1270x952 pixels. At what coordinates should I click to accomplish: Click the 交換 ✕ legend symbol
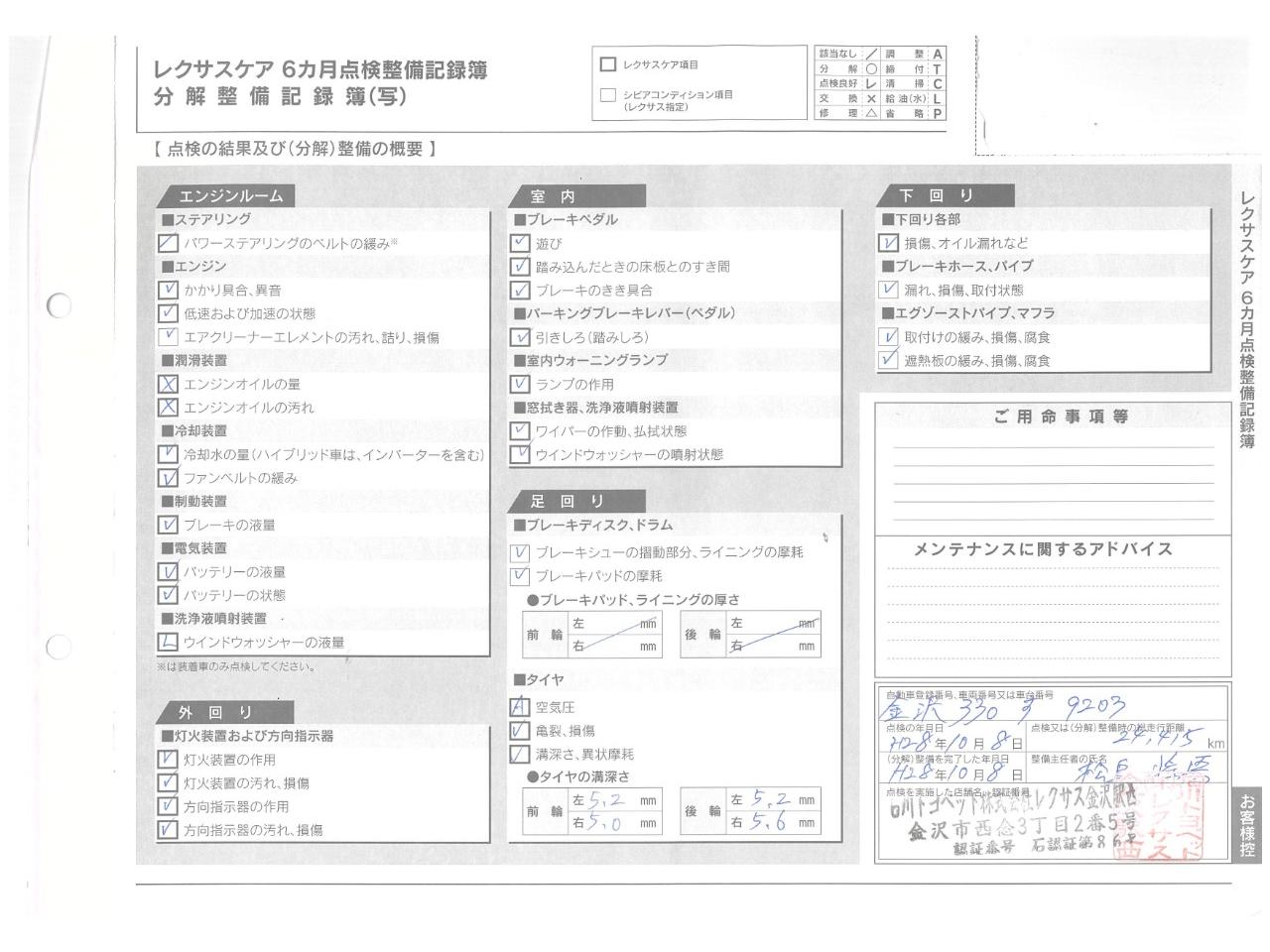coord(870,99)
